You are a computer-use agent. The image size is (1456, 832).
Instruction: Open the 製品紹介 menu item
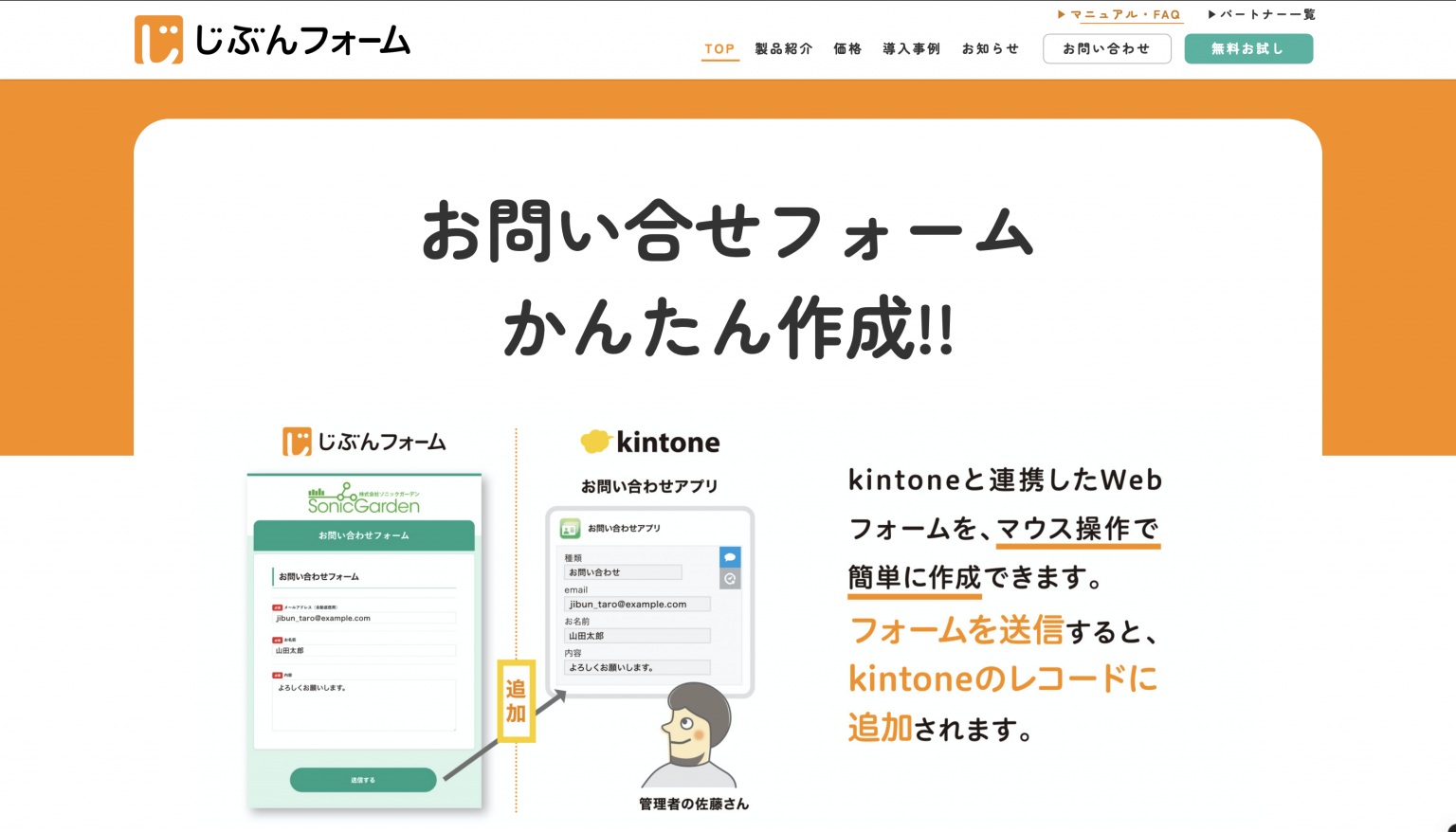pos(782,48)
